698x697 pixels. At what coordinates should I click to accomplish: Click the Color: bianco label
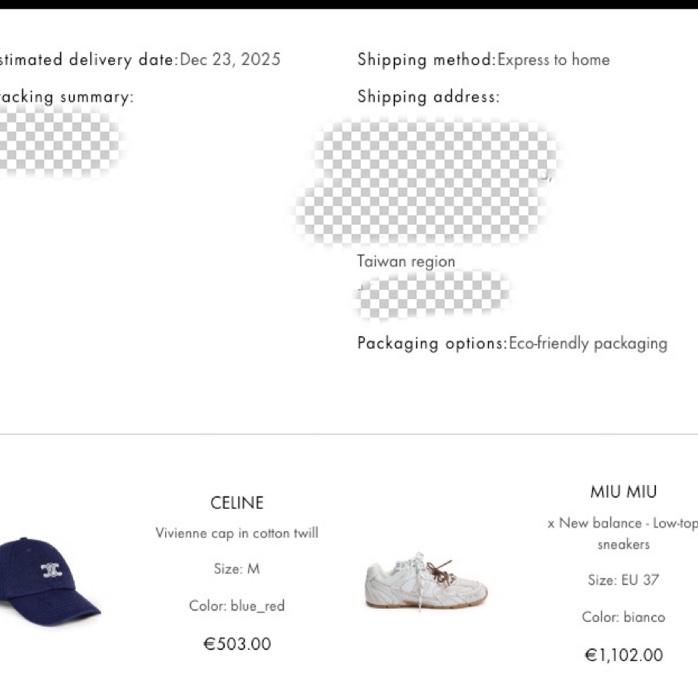tap(623, 617)
